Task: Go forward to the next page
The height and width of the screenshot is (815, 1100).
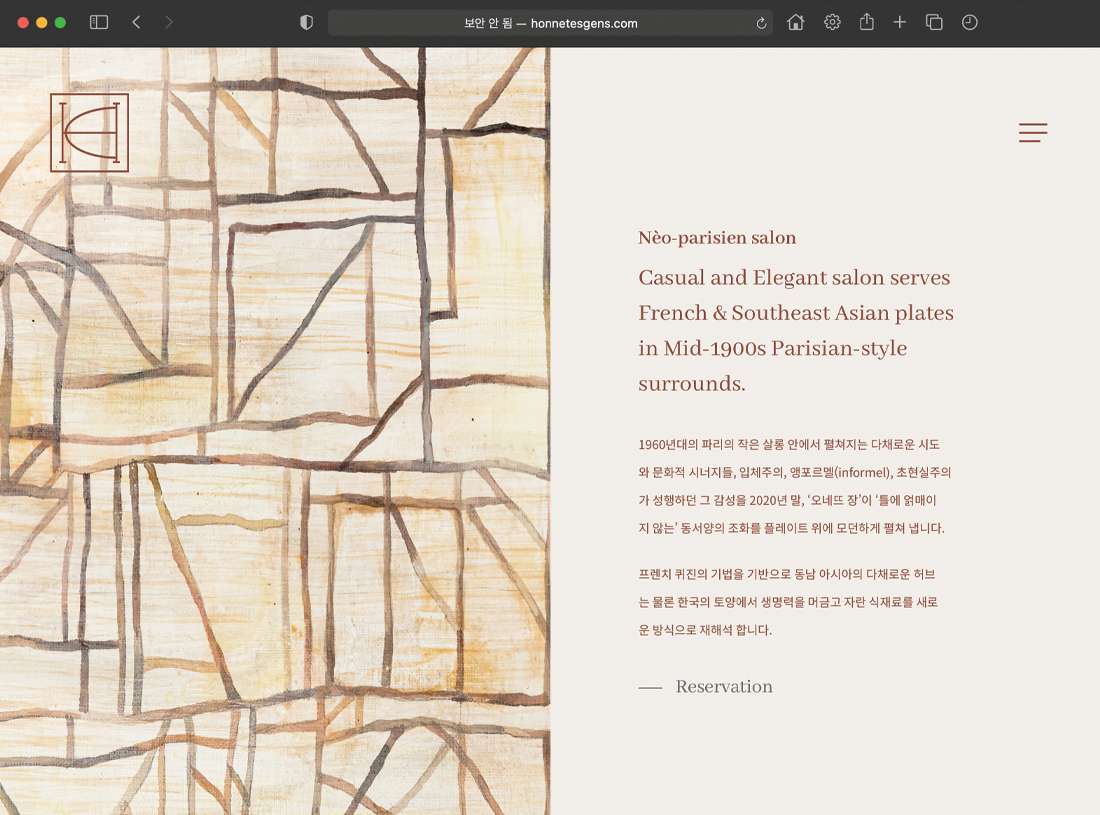Action: 168,22
